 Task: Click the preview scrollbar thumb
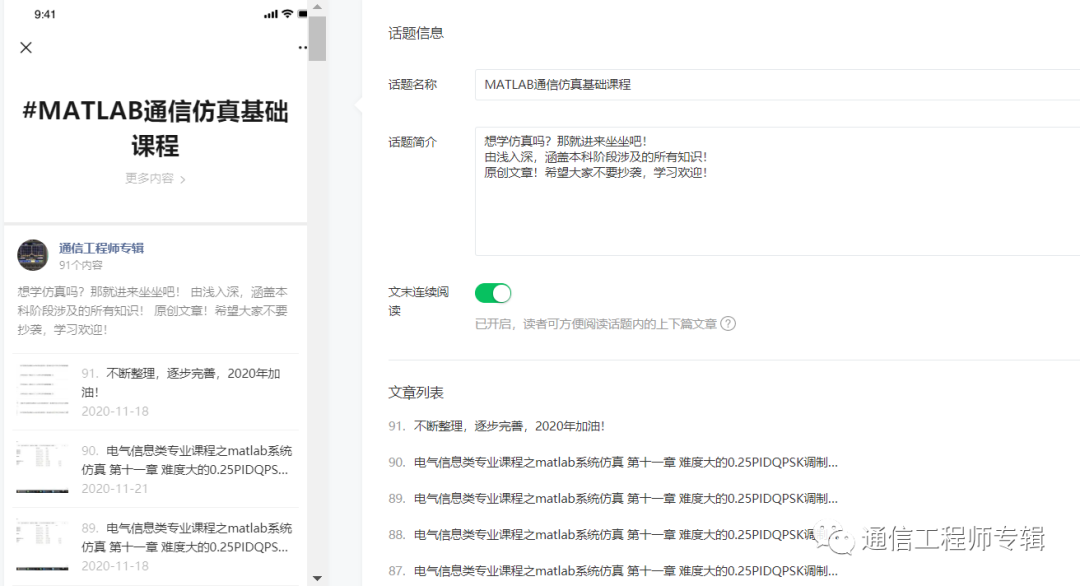317,38
